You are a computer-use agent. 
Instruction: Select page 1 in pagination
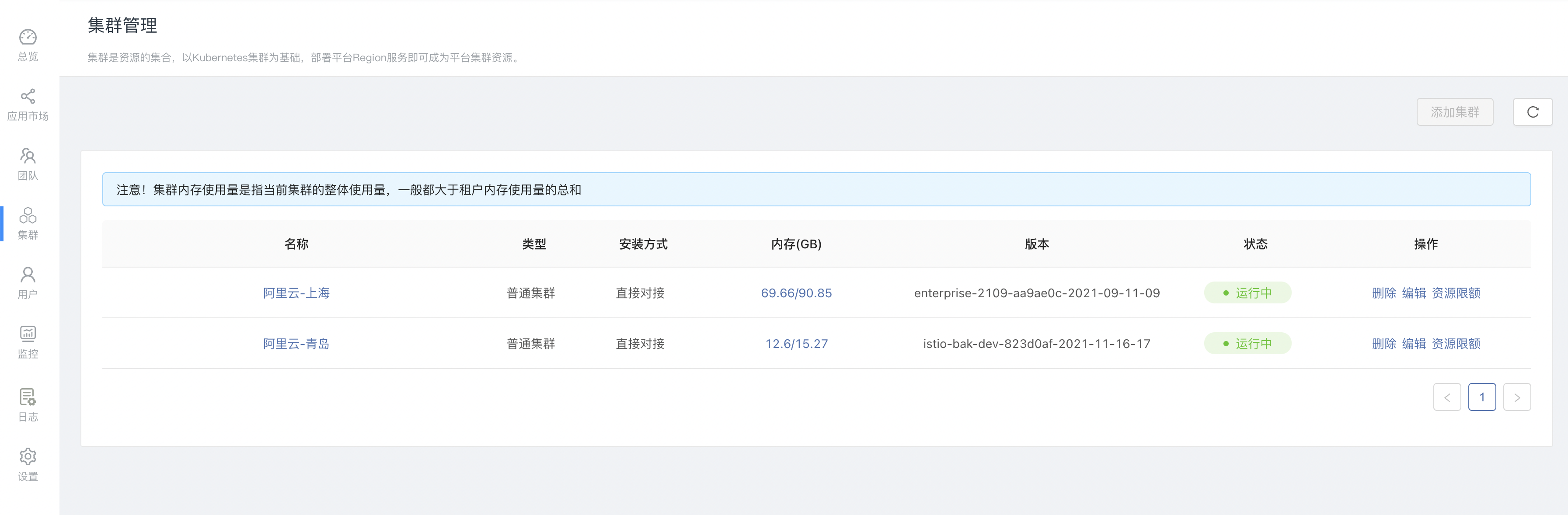click(x=1481, y=397)
